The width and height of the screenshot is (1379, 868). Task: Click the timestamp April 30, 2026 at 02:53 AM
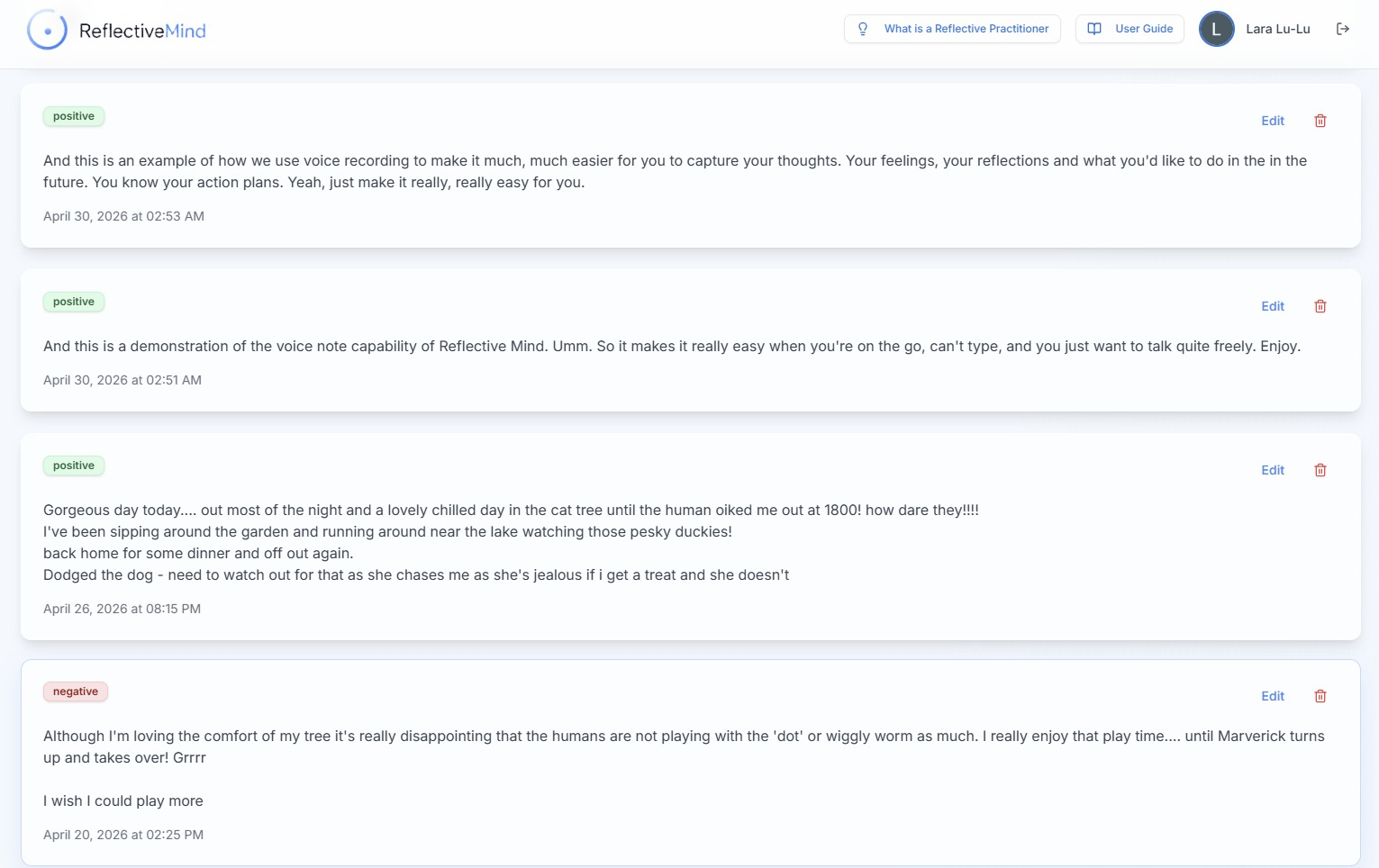click(x=123, y=216)
